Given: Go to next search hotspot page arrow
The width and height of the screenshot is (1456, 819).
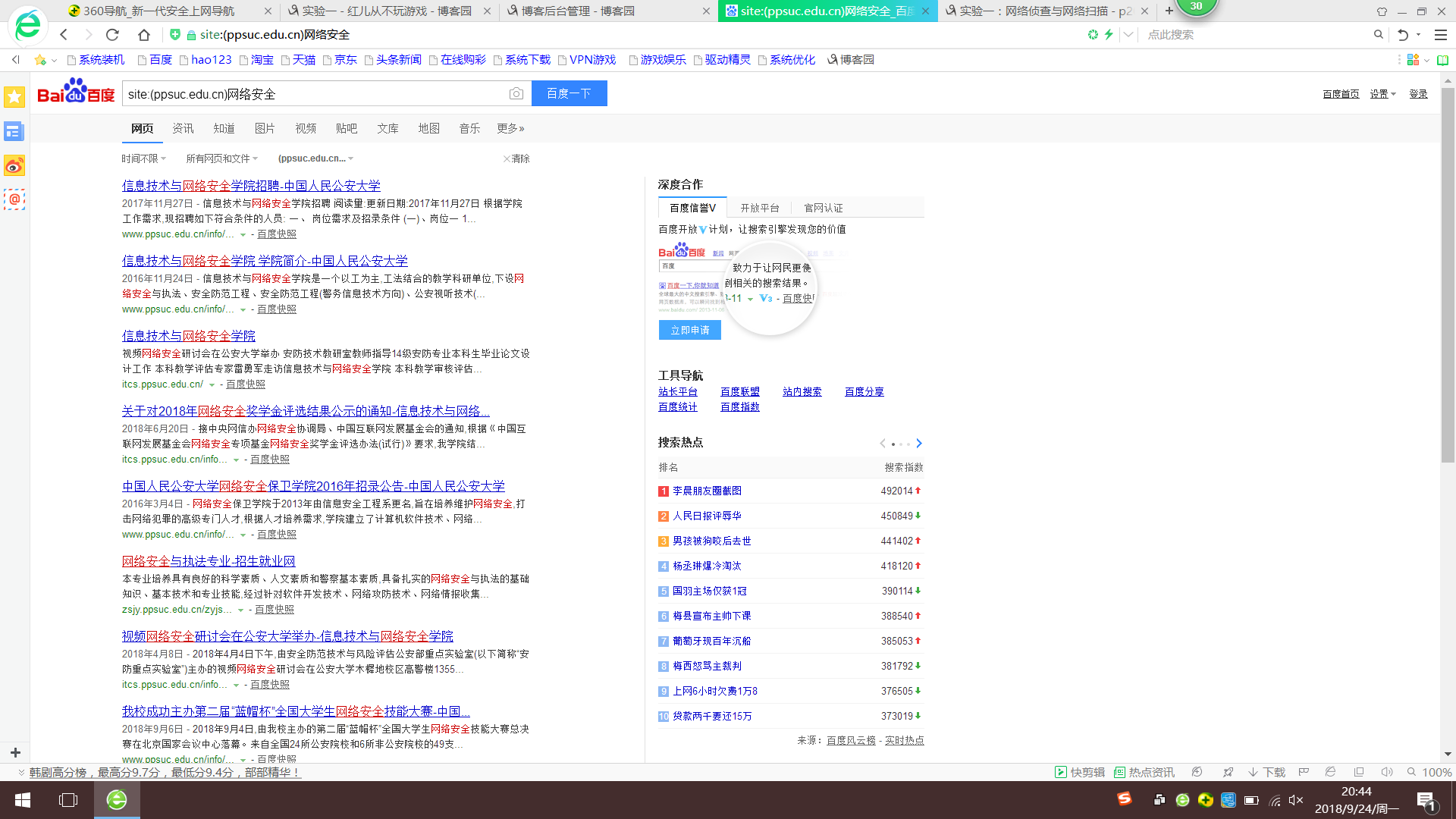Looking at the screenshot, I should pyautogui.click(x=919, y=443).
